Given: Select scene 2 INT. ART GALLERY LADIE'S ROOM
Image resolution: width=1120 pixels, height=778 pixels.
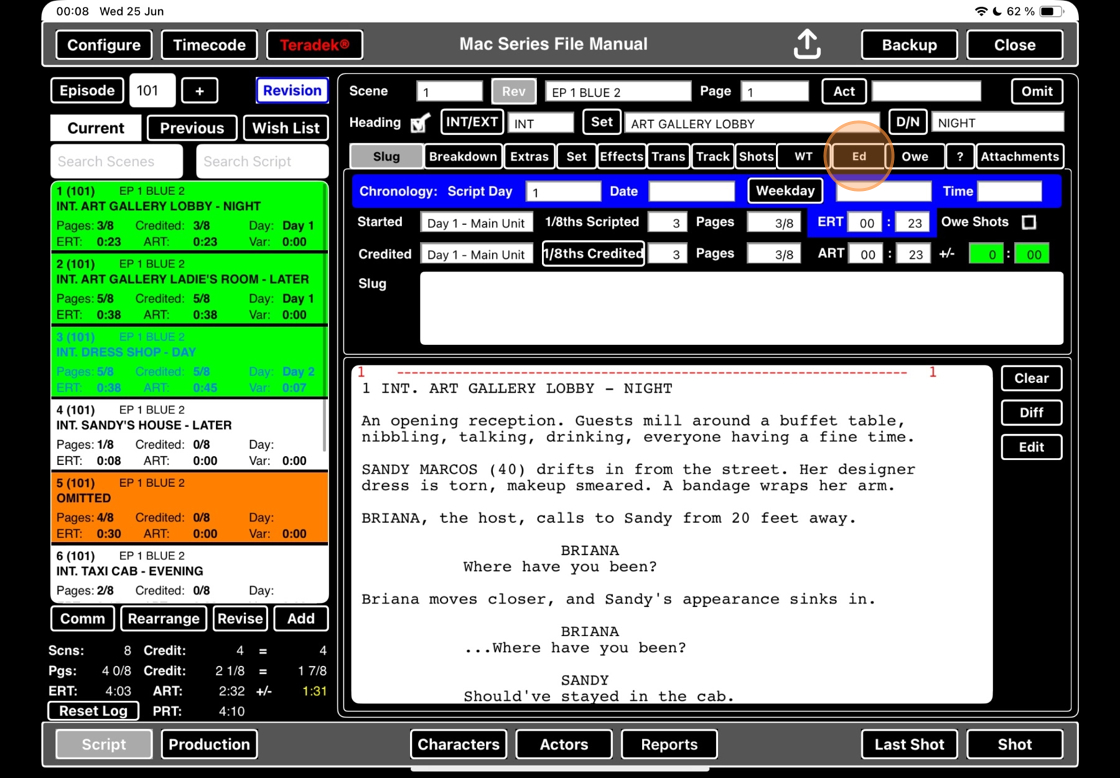Looking at the screenshot, I should pos(189,289).
